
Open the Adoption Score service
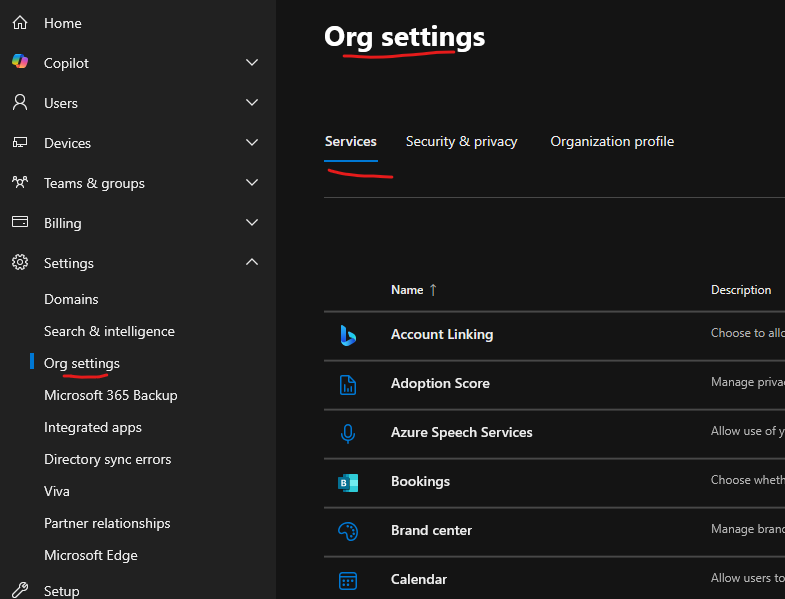click(x=440, y=383)
